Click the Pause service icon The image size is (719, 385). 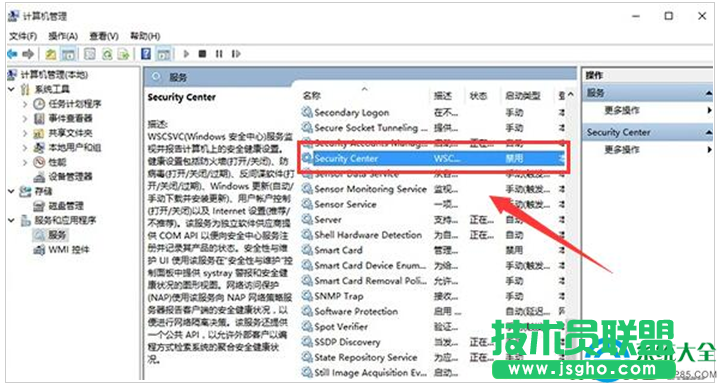coord(219,54)
